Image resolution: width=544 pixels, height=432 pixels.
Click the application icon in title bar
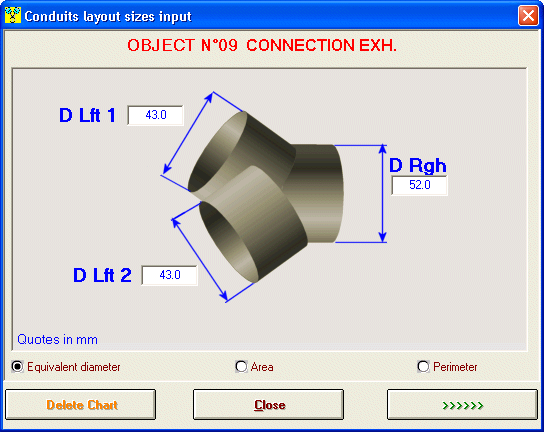[13, 15]
